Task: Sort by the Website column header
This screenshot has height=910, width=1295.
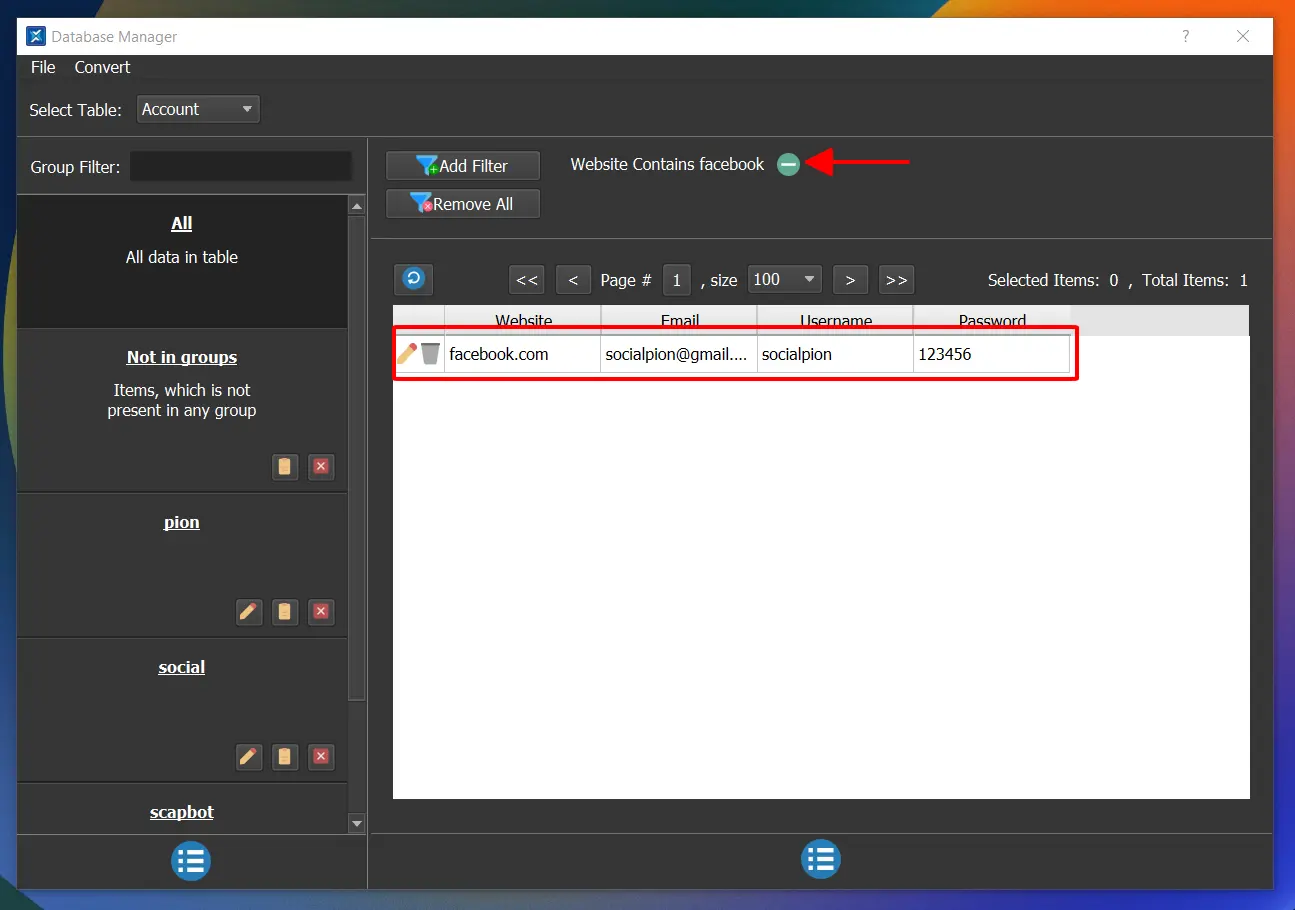Action: (x=523, y=321)
